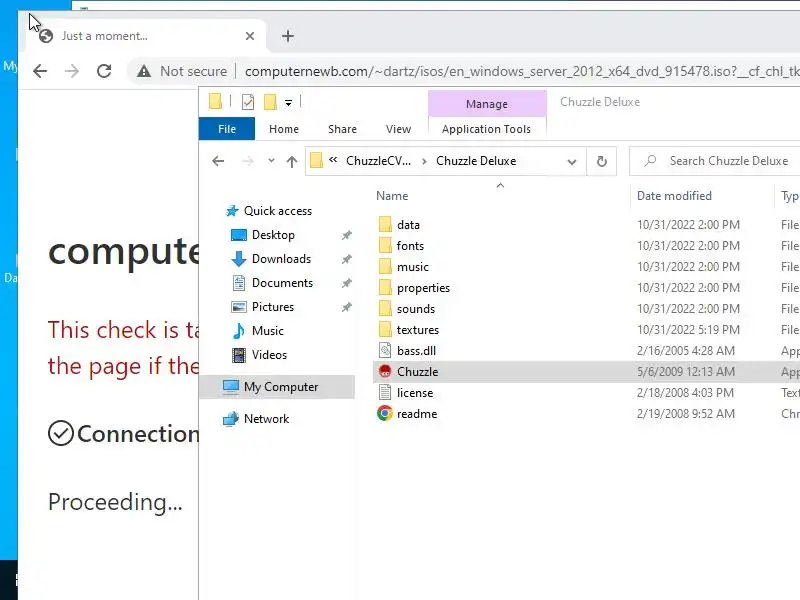800x600 pixels.
Task: Open Pictures in navigation pane
Action: tap(272, 307)
